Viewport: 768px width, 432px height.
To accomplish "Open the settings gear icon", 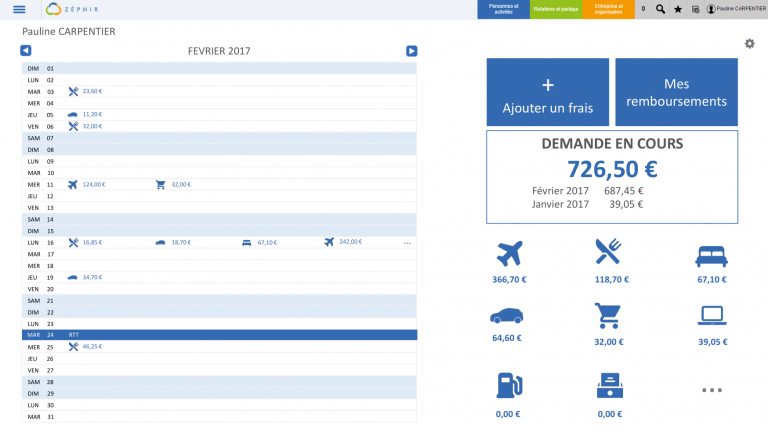I will pos(749,43).
